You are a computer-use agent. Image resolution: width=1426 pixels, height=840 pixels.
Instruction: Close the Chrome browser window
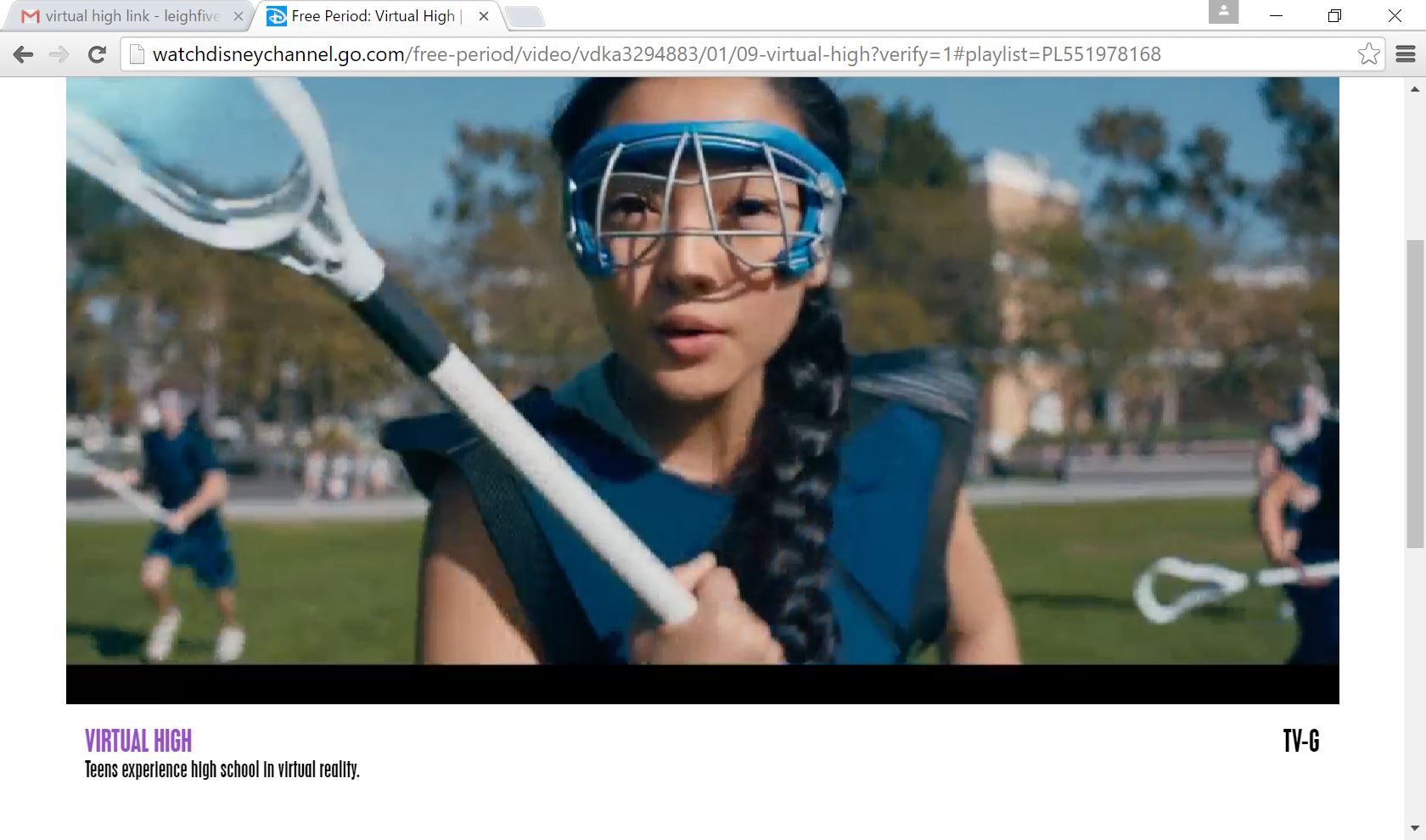pyautogui.click(x=1395, y=16)
